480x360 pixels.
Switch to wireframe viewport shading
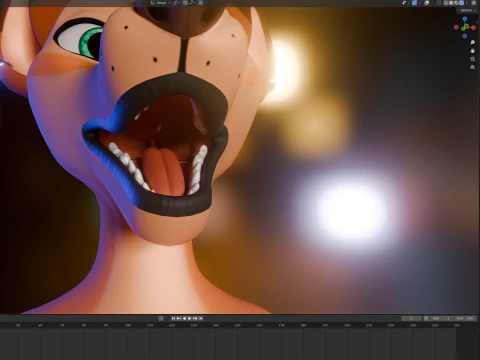[445, 3]
